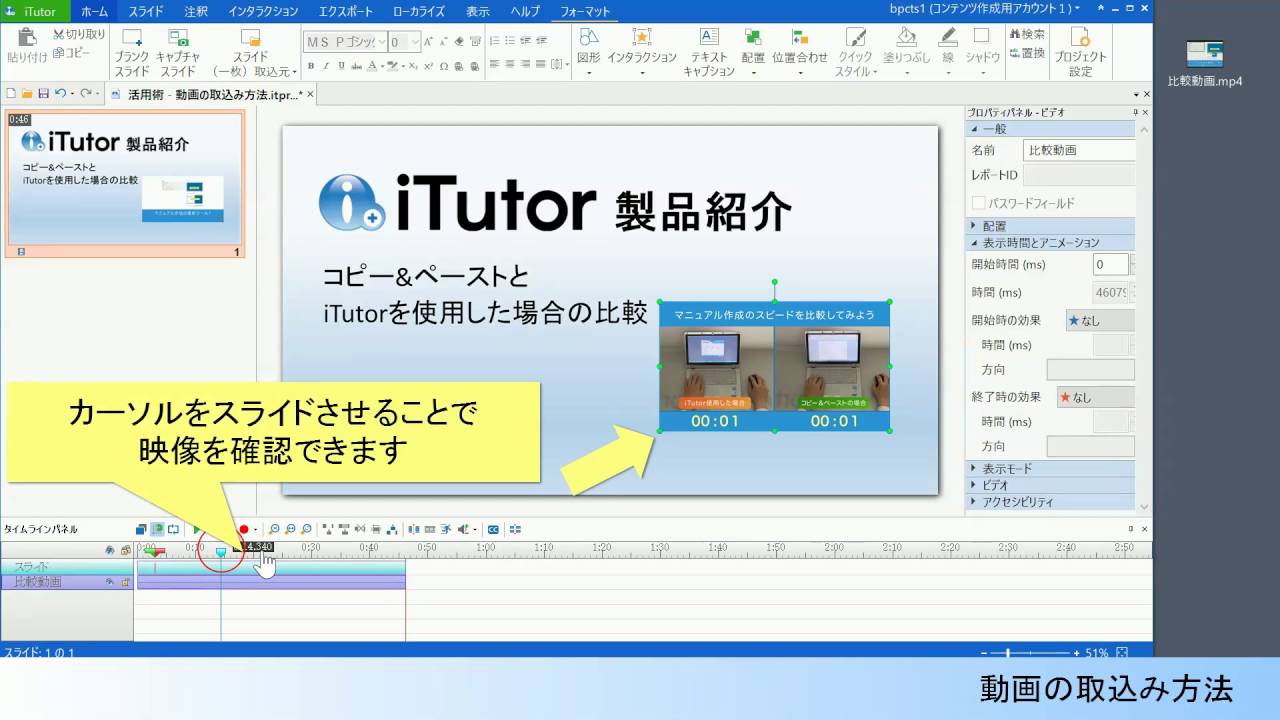Open the iTutor application menu
This screenshot has height=720, width=1280.
tap(35, 11)
